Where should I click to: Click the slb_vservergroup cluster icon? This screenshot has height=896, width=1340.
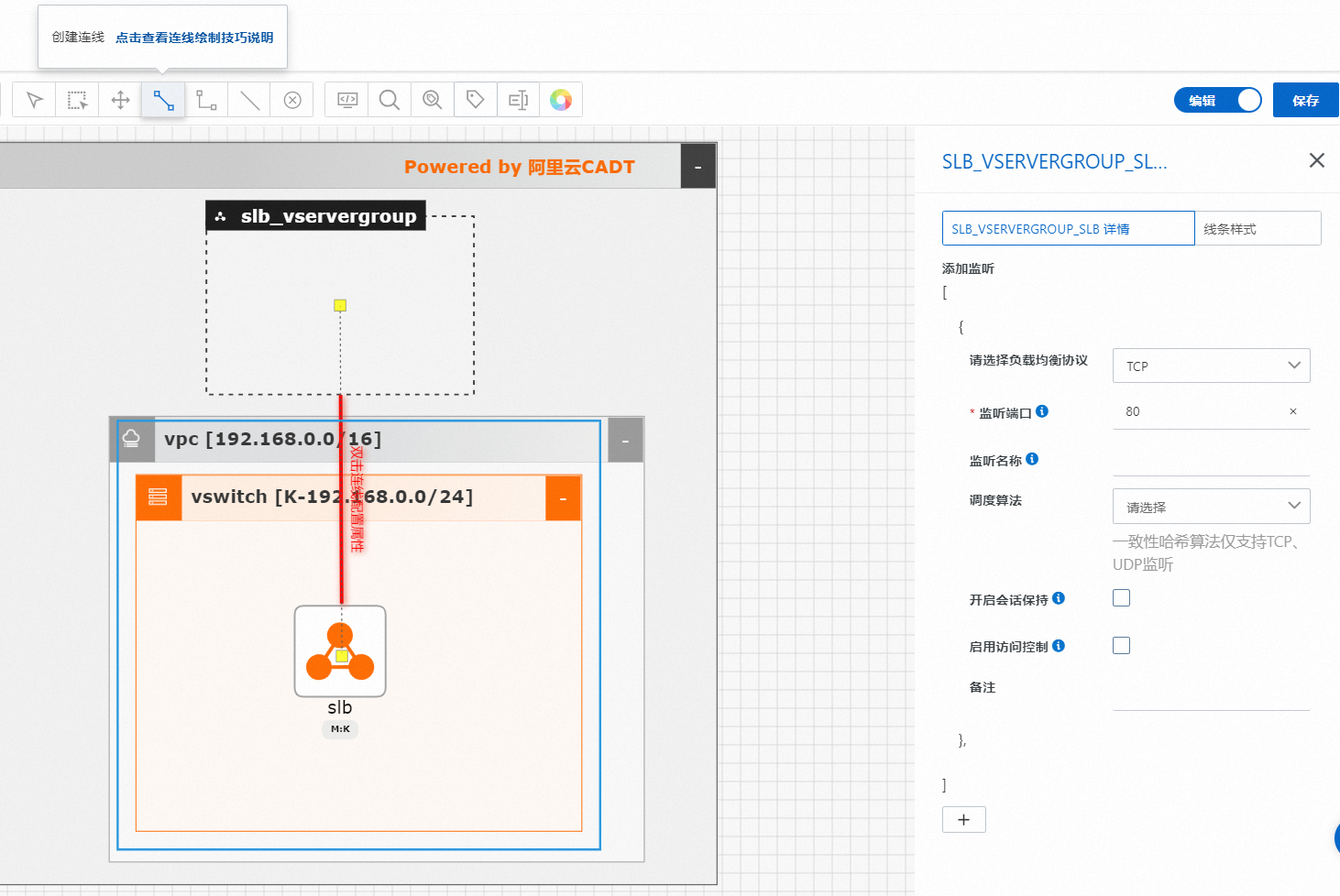tap(220, 216)
